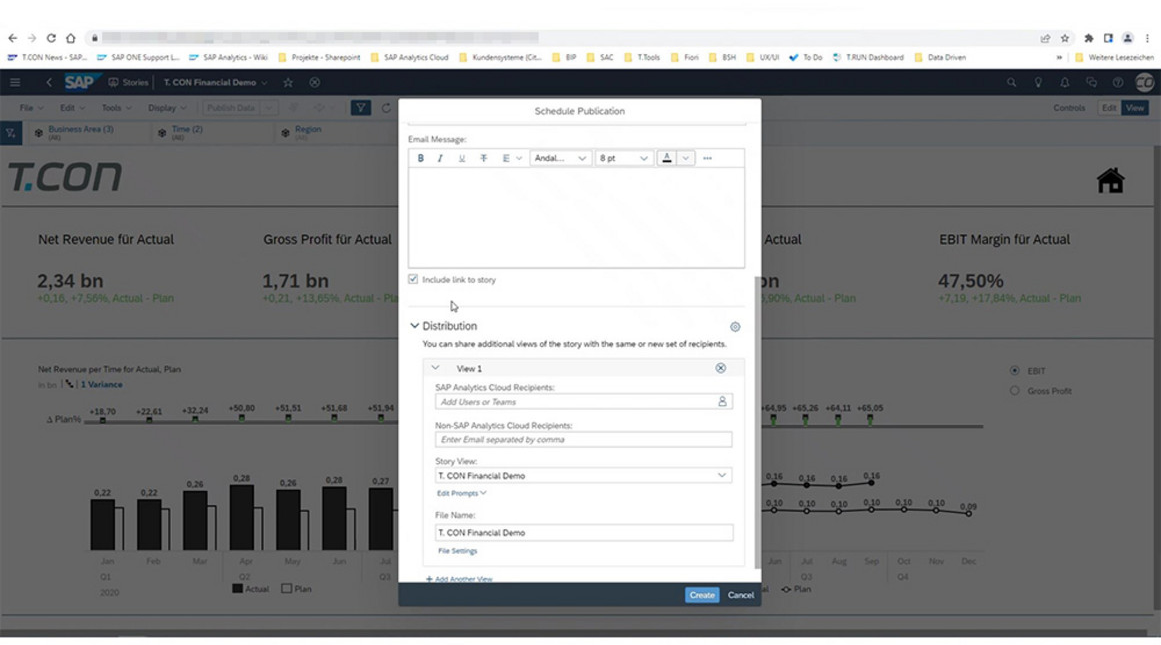Open the T. CON Financial Demo title dropdown
Image resolution: width=1161 pixels, height=645 pixels.
(215, 82)
